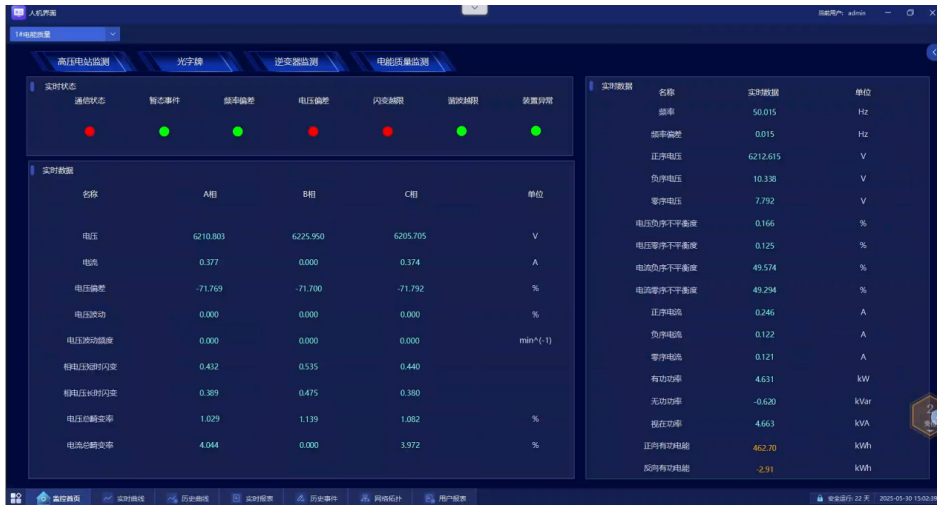
Task: Expand the right-edge side panel arrow
Action: 933,53
